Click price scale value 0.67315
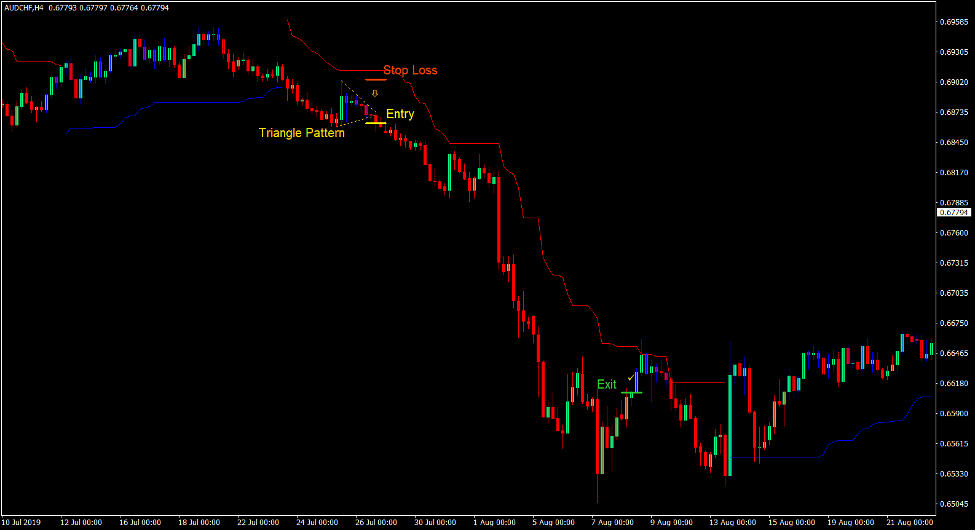 coord(954,263)
